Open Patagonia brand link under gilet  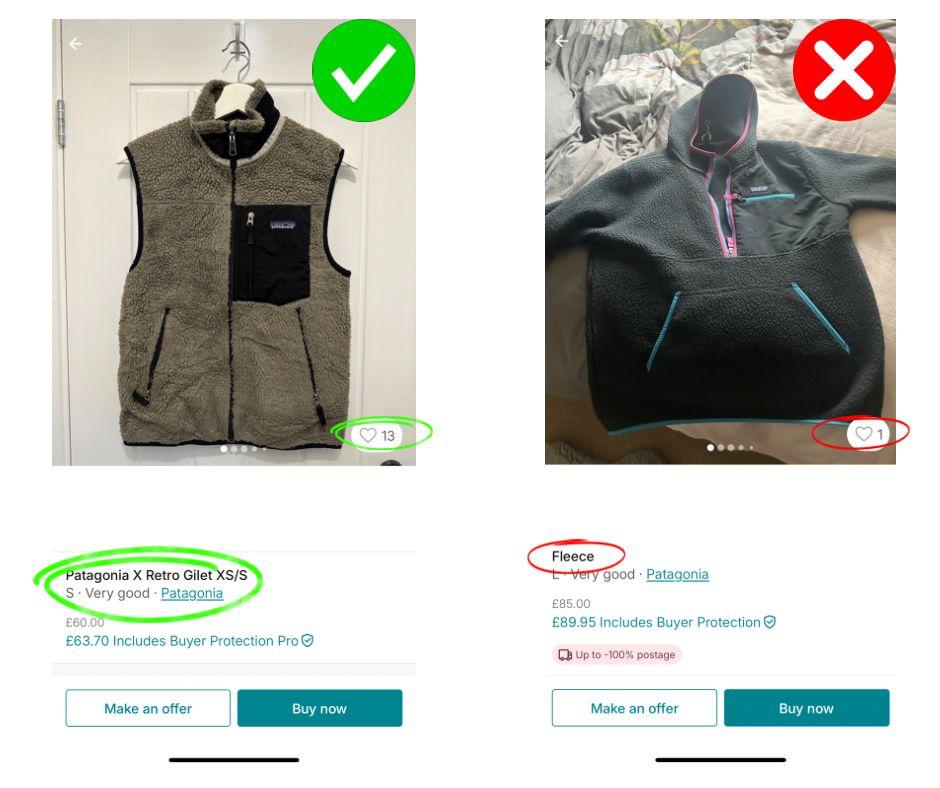192,593
